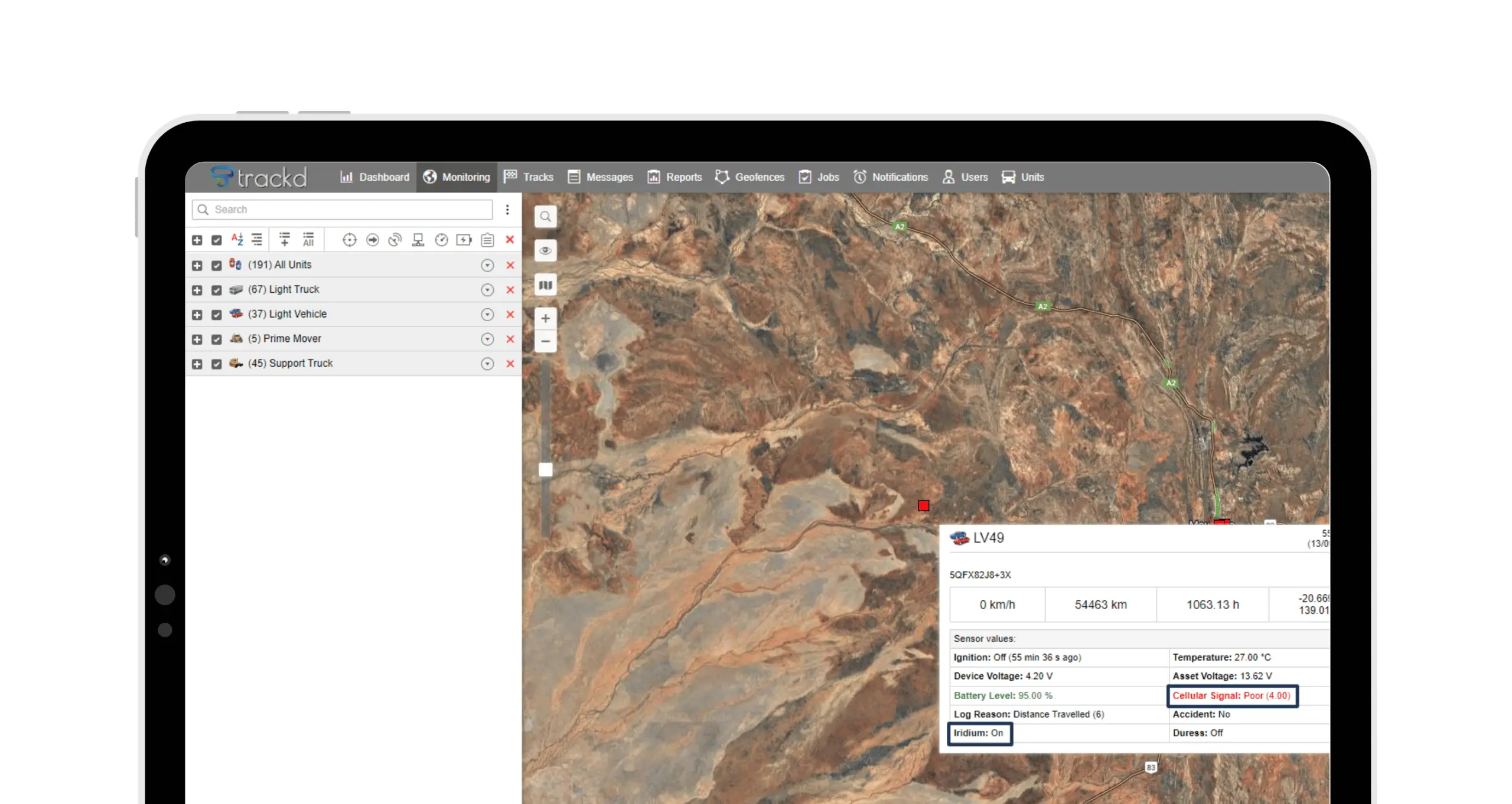
Task: Switch to the Reports tab
Action: pos(674,177)
